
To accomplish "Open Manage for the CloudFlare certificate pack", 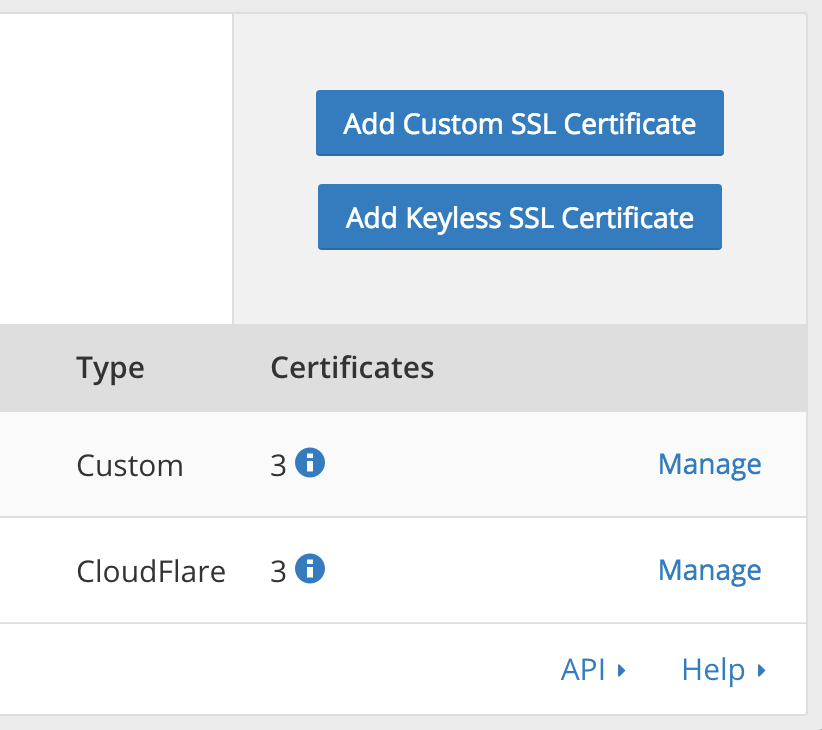I will click(x=709, y=570).
